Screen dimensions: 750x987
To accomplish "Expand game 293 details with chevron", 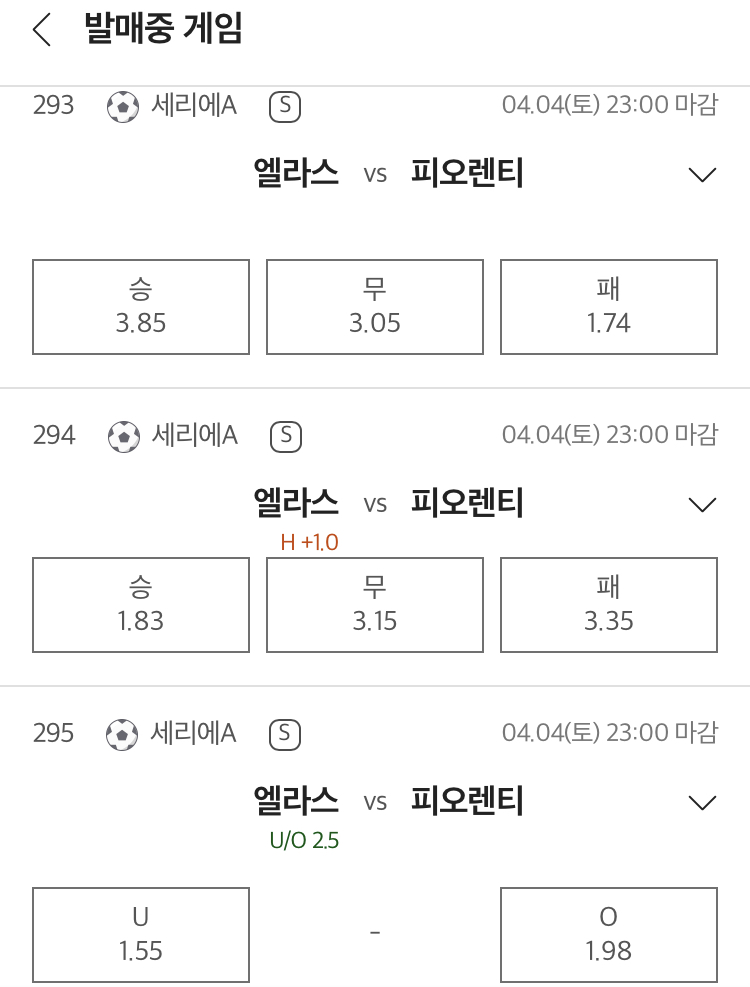I will pyautogui.click(x=703, y=174).
